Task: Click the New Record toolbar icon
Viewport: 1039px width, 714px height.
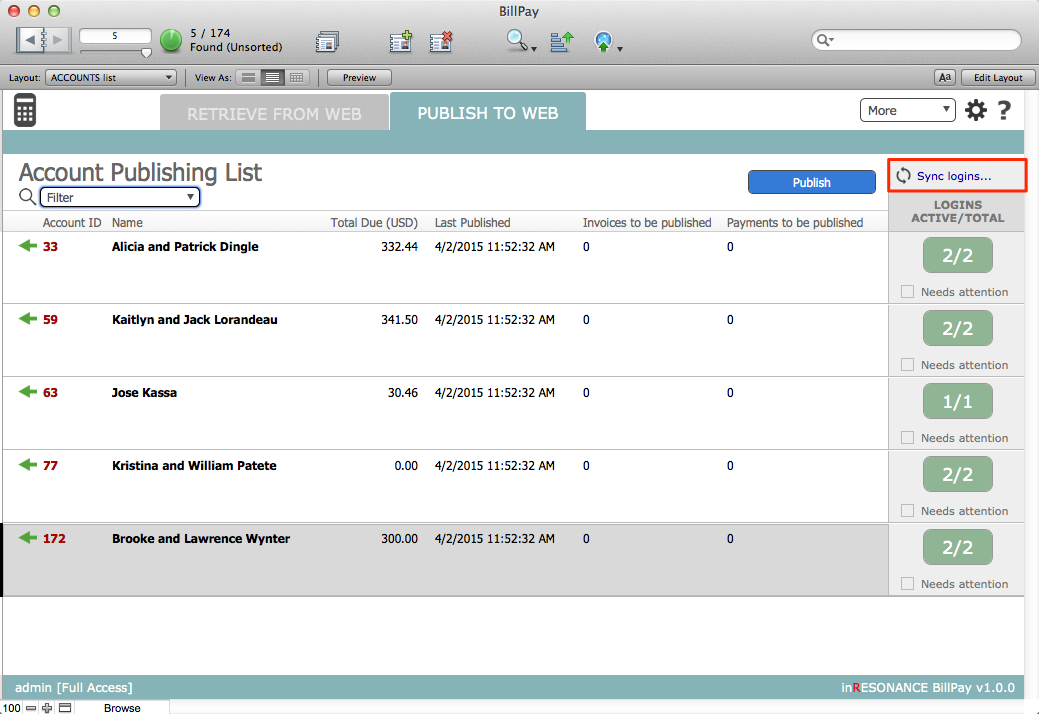Action: coord(401,41)
